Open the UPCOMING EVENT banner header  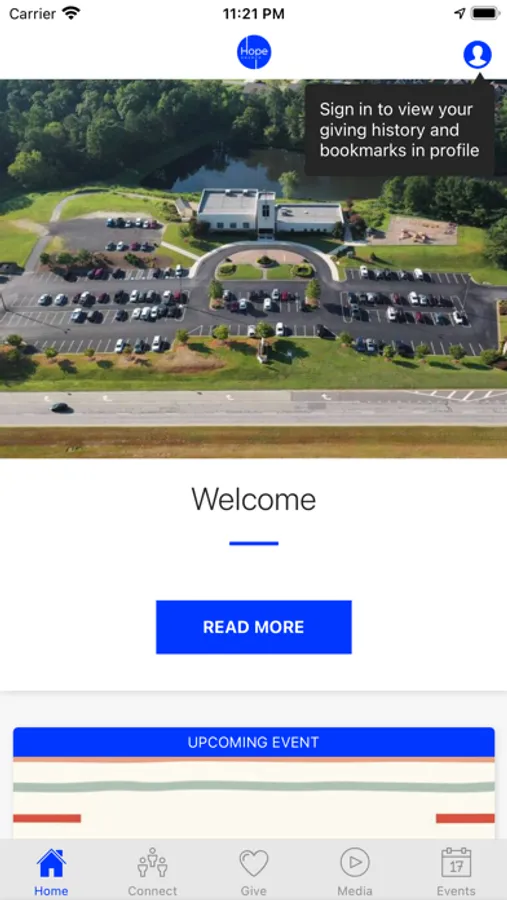tap(254, 742)
